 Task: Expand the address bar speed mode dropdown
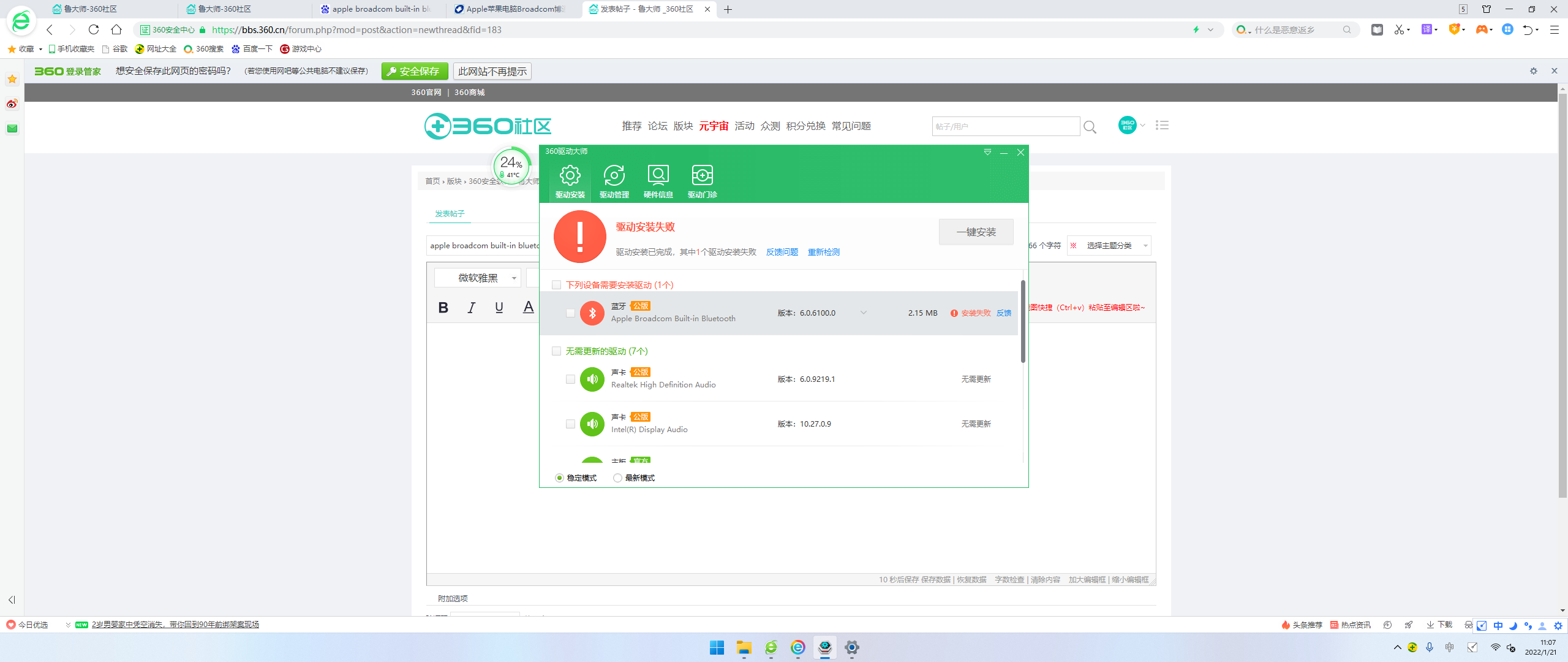[1210, 29]
